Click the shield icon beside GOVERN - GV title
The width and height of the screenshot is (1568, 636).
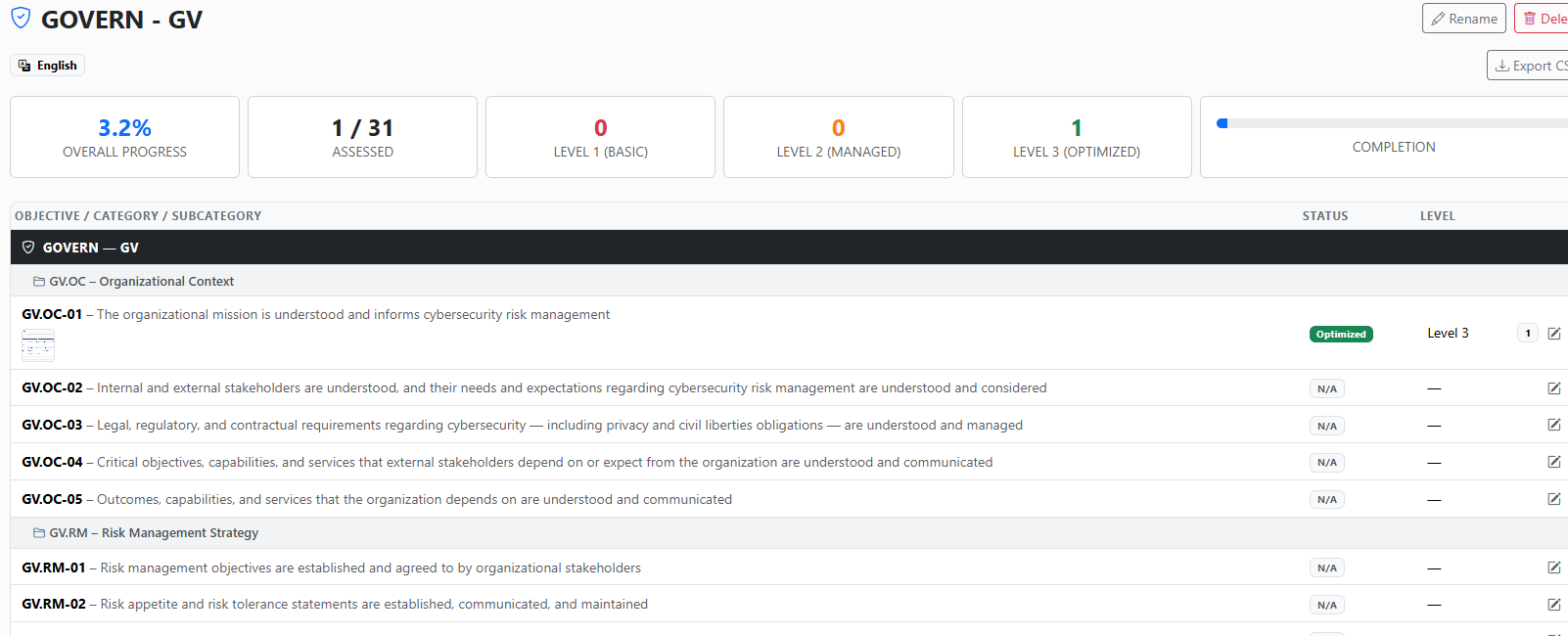click(x=21, y=19)
